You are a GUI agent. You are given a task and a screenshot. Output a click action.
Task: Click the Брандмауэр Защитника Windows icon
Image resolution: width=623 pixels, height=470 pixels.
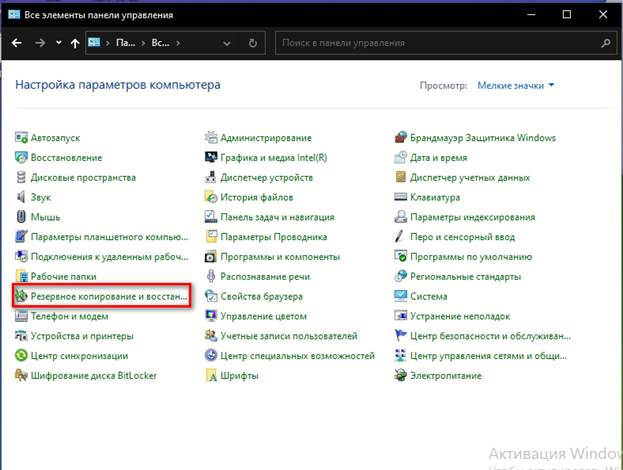pyautogui.click(x=400, y=137)
